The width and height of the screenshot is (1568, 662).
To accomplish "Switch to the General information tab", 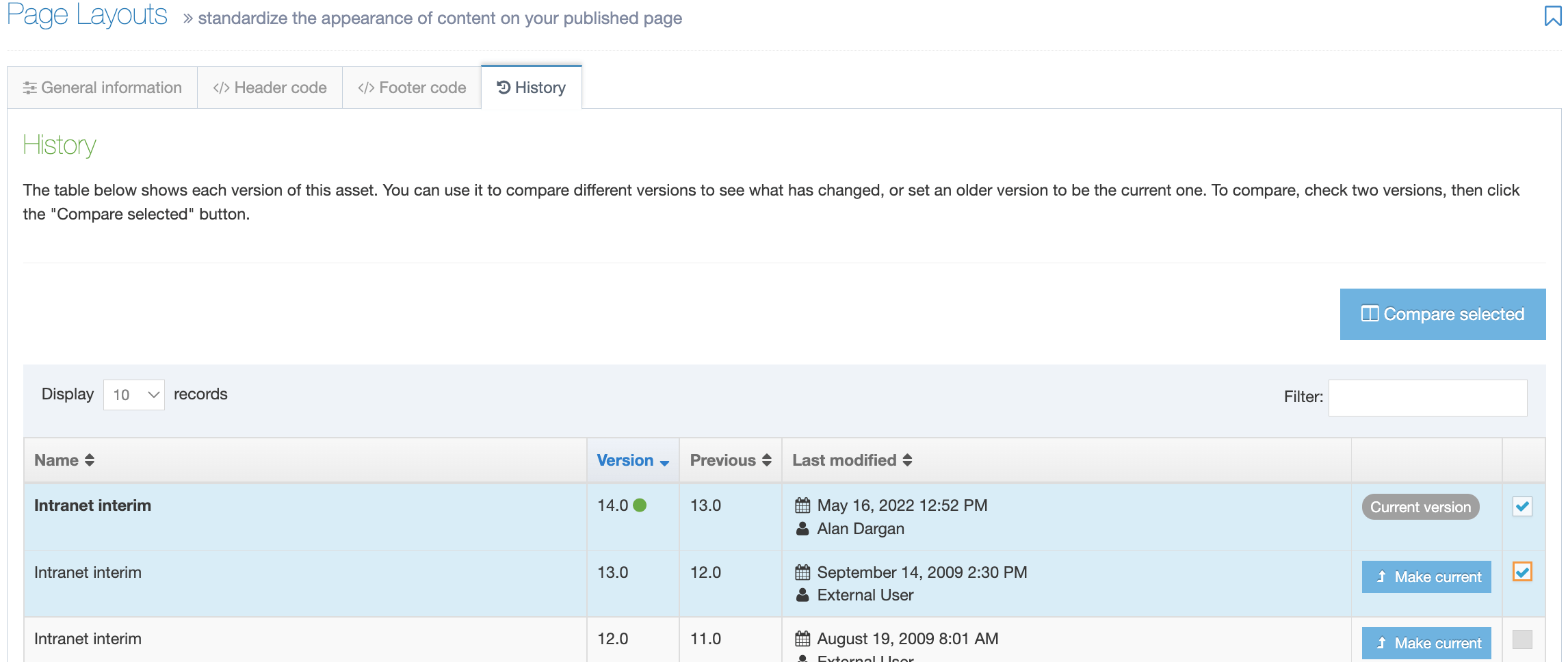I will tap(103, 88).
